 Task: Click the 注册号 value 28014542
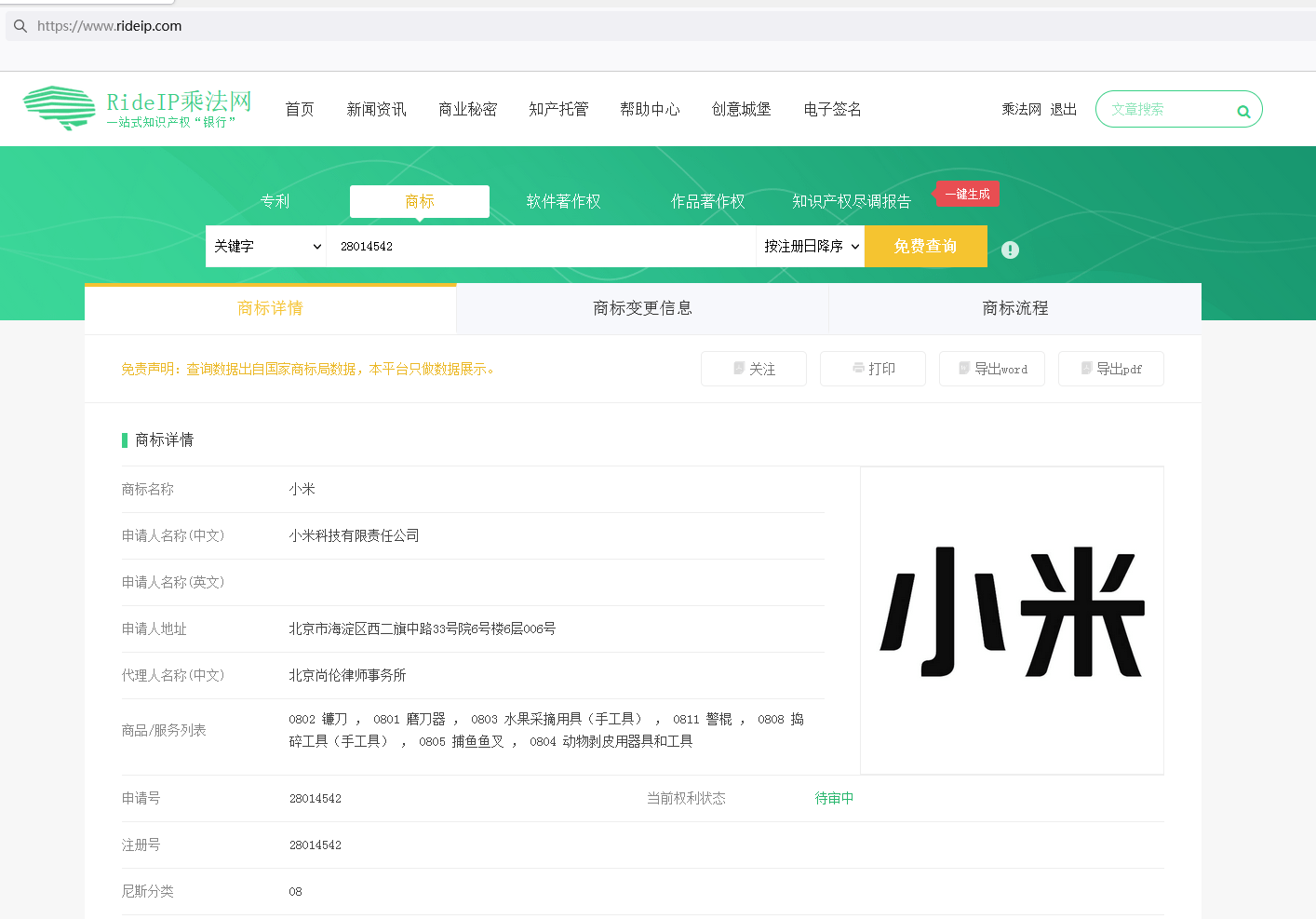click(x=316, y=845)
